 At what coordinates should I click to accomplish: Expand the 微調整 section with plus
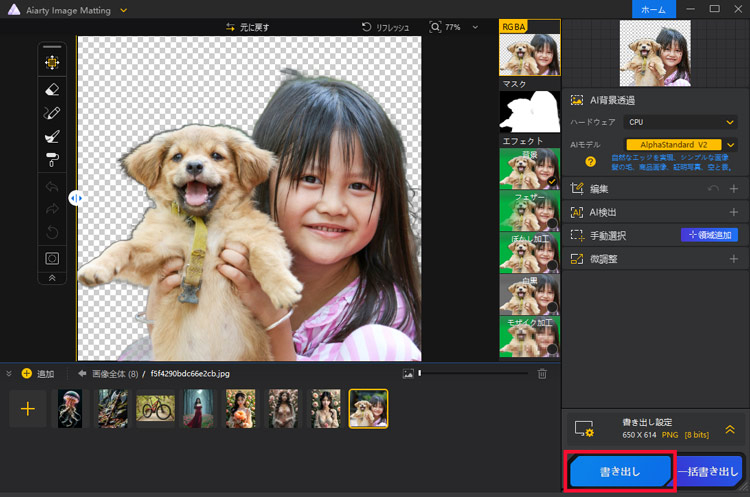(734, 259)
